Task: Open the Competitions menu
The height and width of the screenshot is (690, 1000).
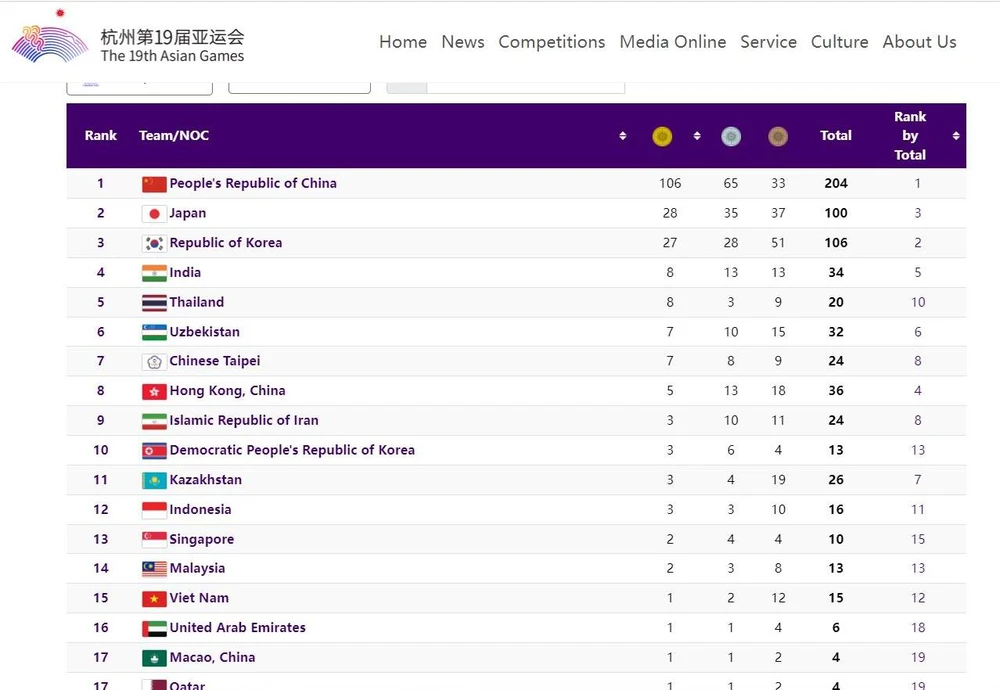Action: click(552, 42)
